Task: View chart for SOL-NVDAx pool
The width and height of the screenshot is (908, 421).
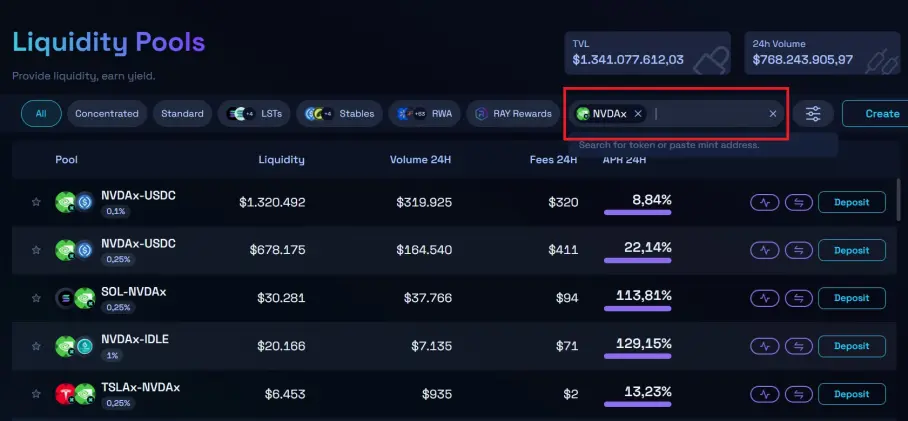Action: tap(765, 298)
